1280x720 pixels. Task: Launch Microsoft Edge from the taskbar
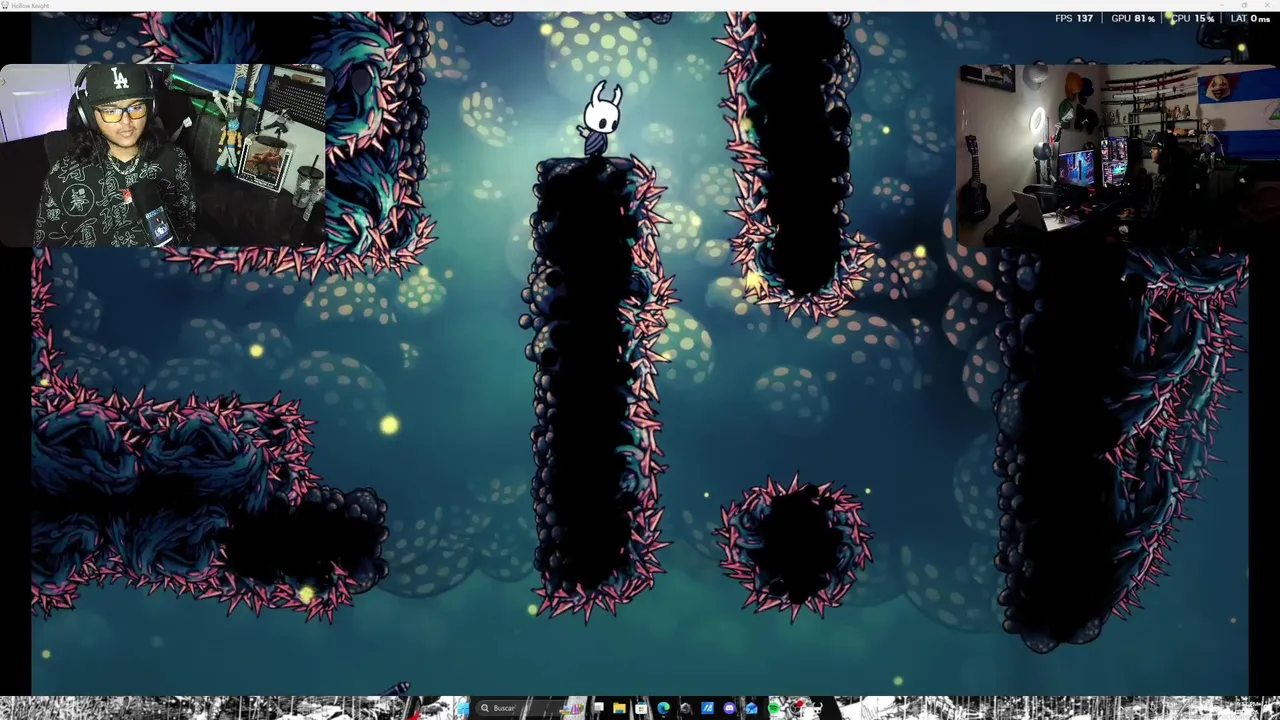(663, 708)
